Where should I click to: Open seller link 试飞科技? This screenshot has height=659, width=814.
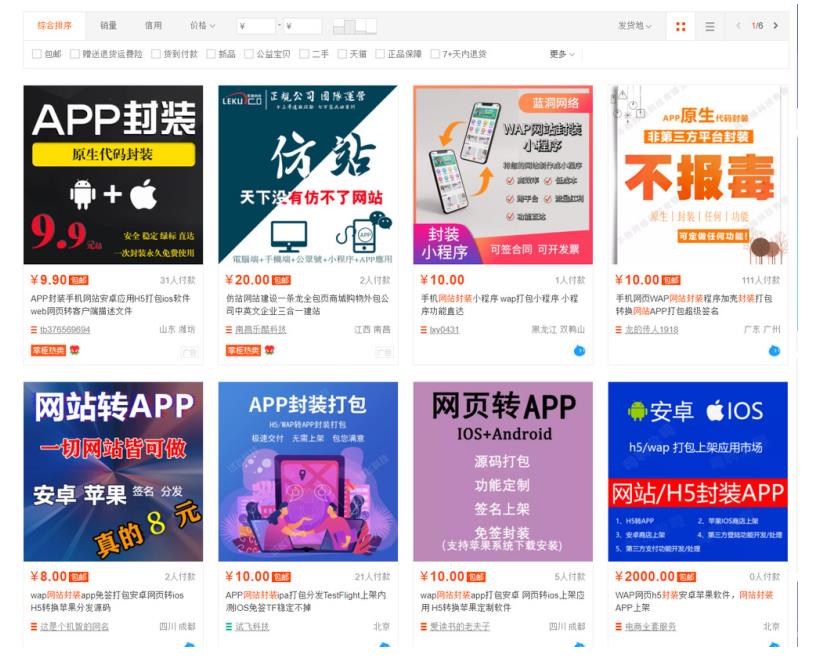click(252, 627)
